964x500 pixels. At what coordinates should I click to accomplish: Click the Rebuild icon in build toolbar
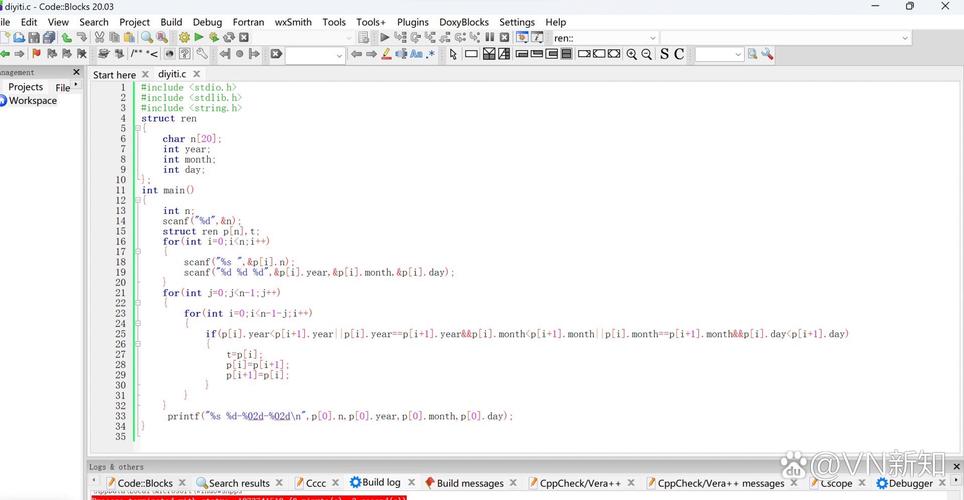[229, 38]
